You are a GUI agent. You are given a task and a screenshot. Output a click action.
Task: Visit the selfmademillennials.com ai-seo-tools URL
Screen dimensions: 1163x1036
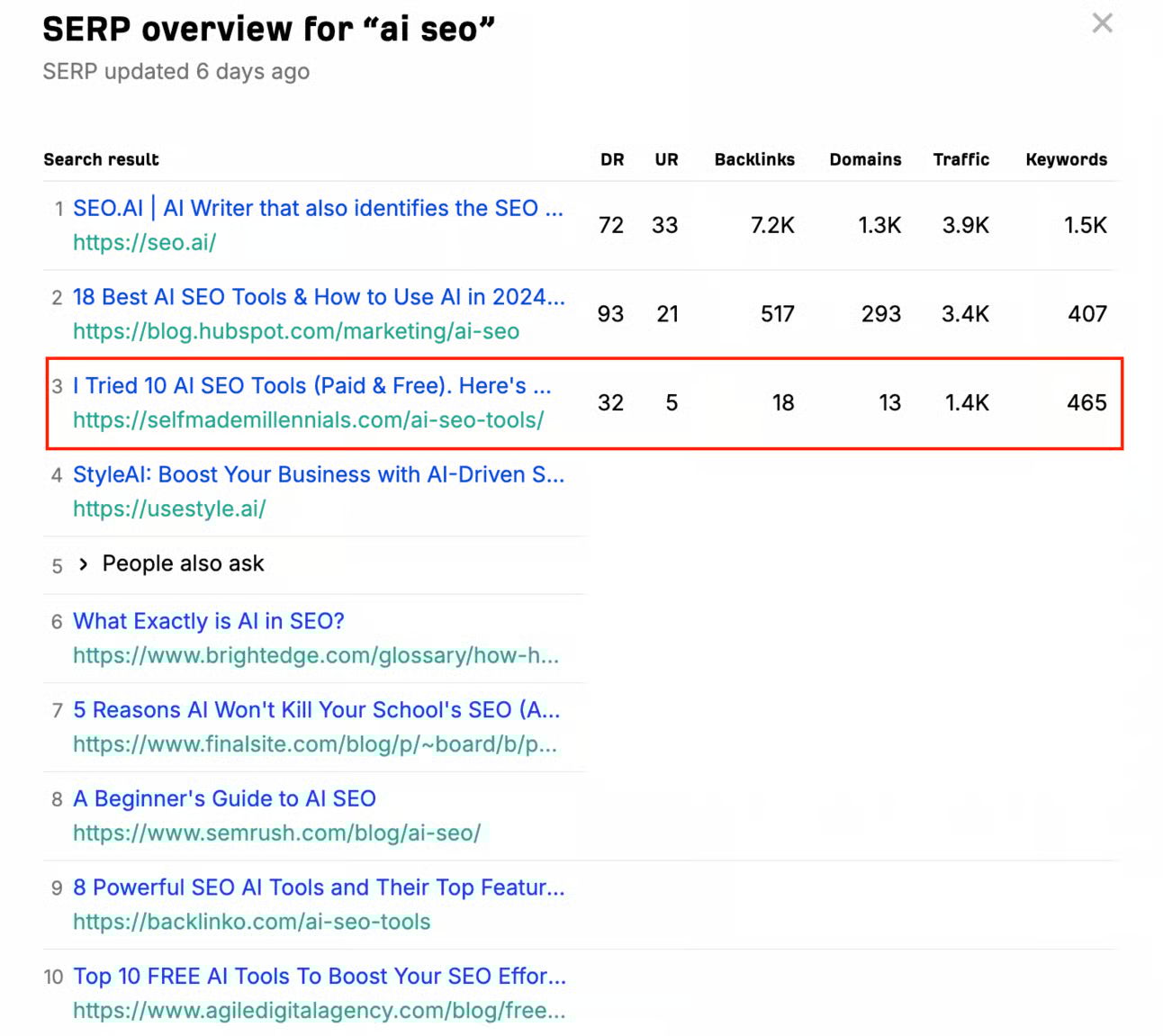(308, 419)
